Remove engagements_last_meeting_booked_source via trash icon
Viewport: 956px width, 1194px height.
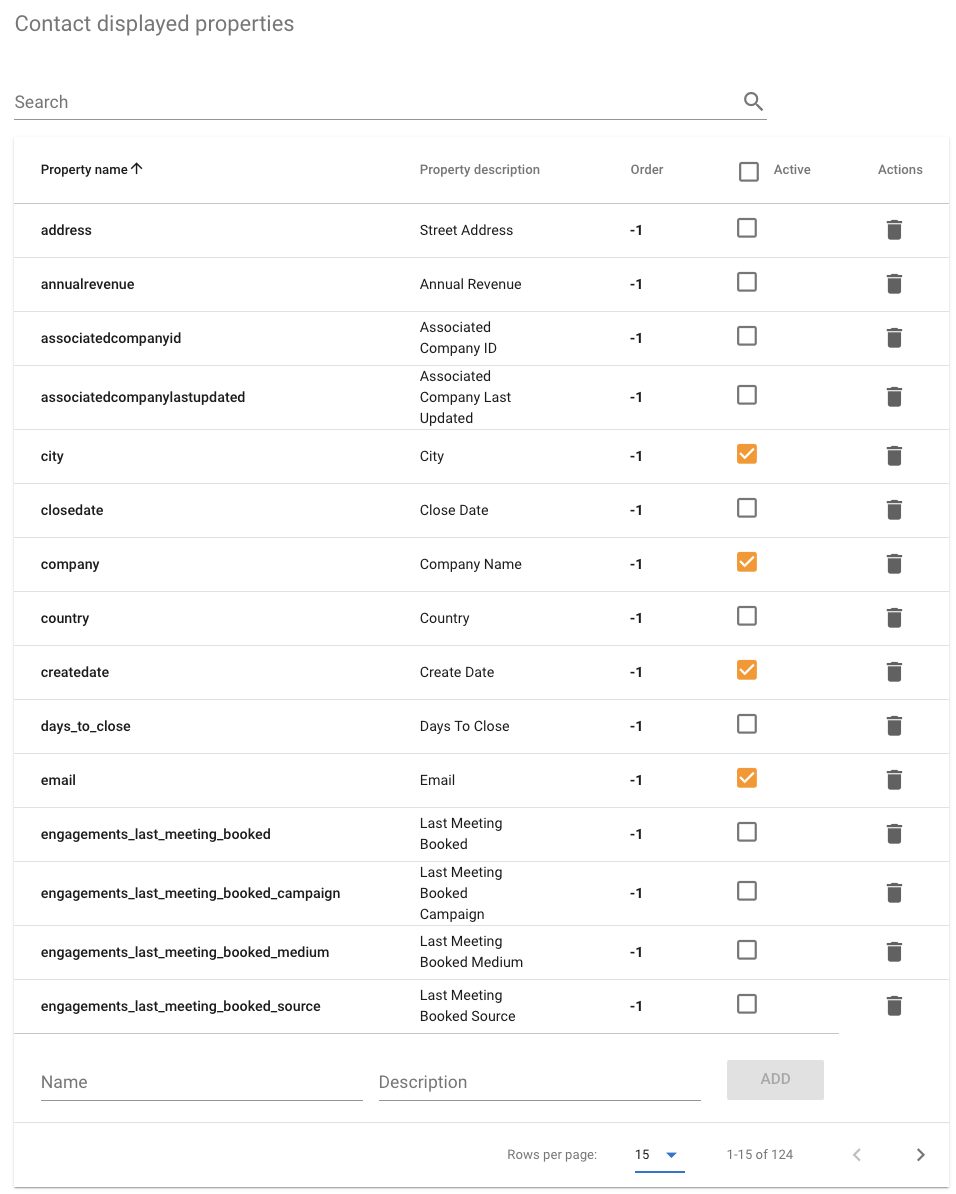(x=894, y=1006)
